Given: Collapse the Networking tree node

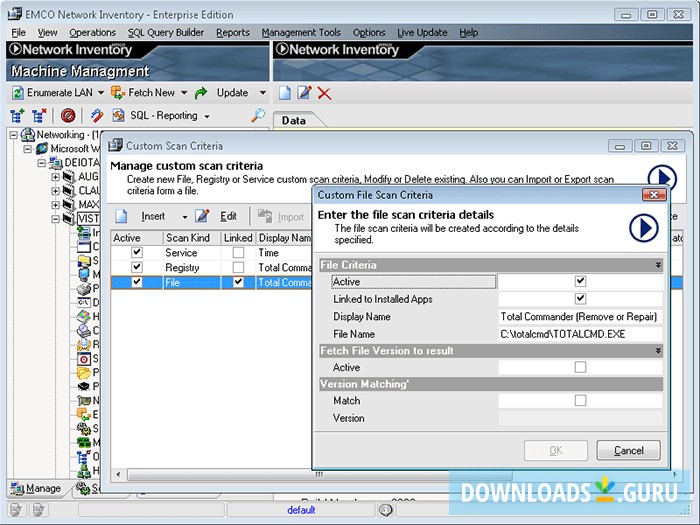Looking at the screenshot, I should pos(14,134).
